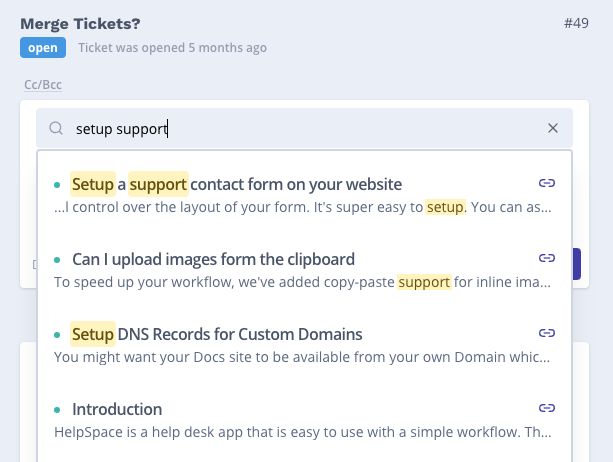Click the search magnifier icon
Image resolution: width=613 pixels, height=462 pixels.
(57, 128)
